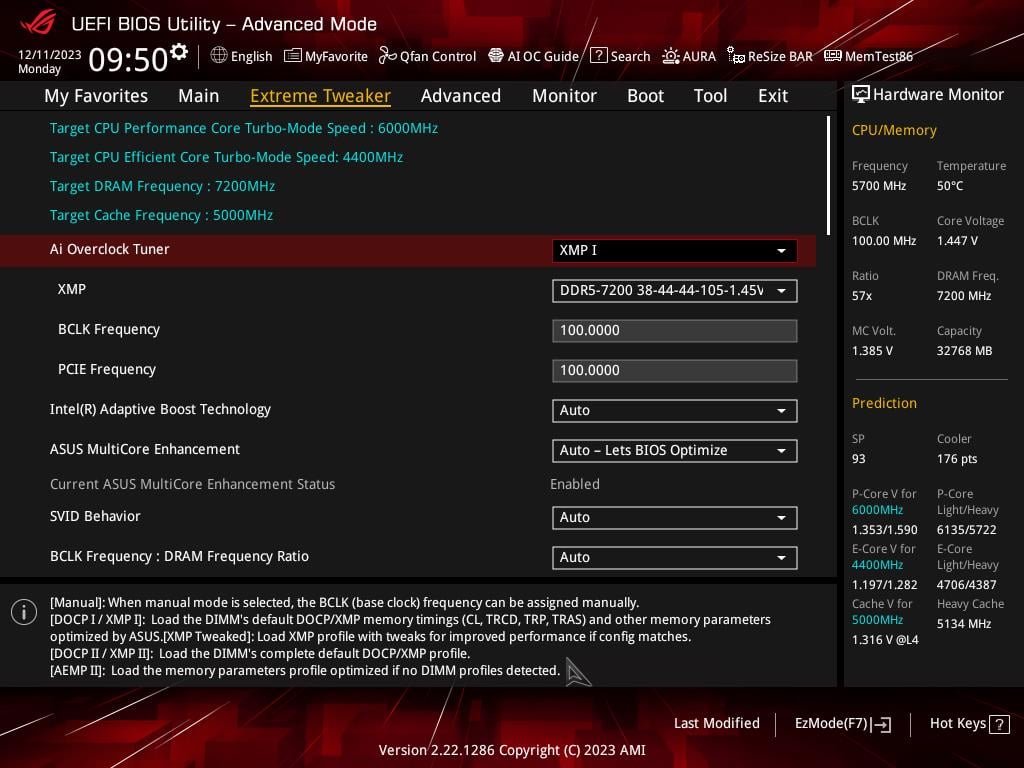Expand the ASUS MultiCore Enhancement dropdown
1024x768 pixels.
pyautogui.click(x=674, y=450)
